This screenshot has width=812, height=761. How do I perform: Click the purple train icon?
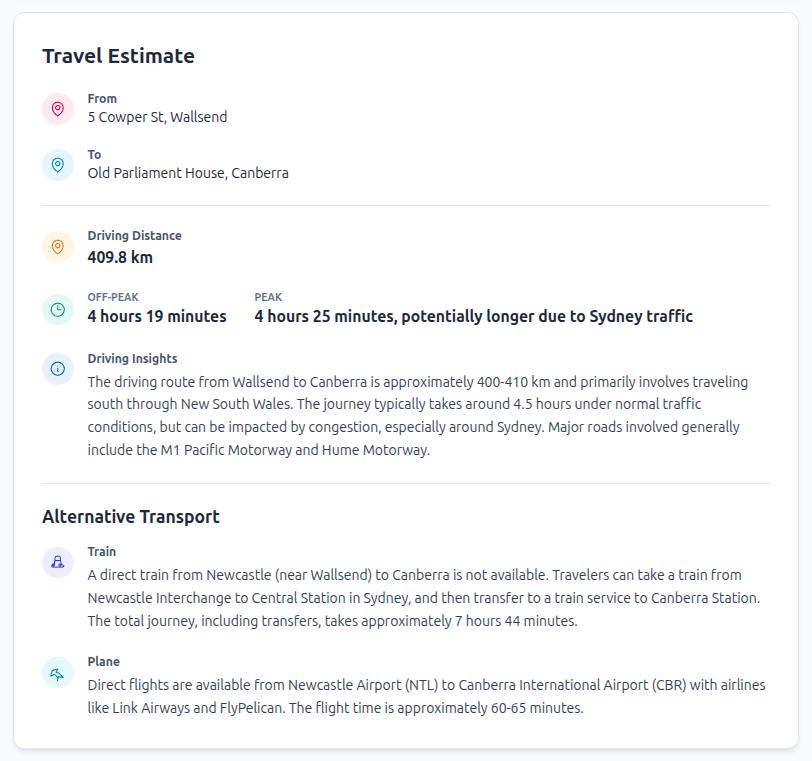[58, 562]
